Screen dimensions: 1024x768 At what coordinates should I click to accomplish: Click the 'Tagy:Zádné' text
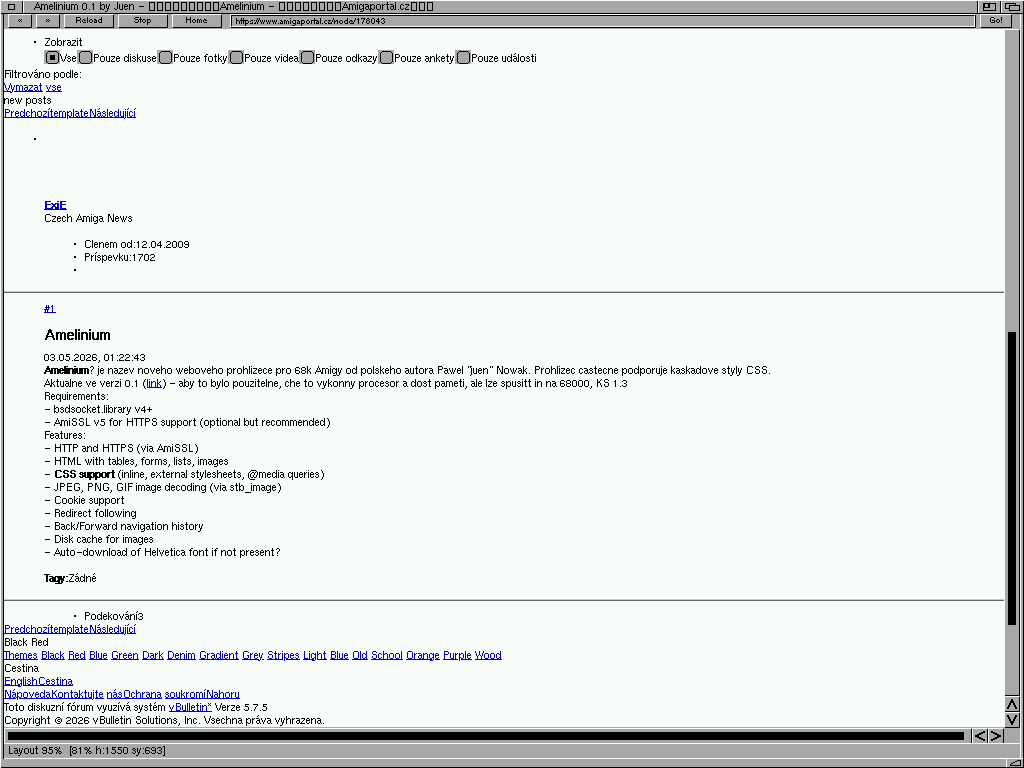pos(71,578)
